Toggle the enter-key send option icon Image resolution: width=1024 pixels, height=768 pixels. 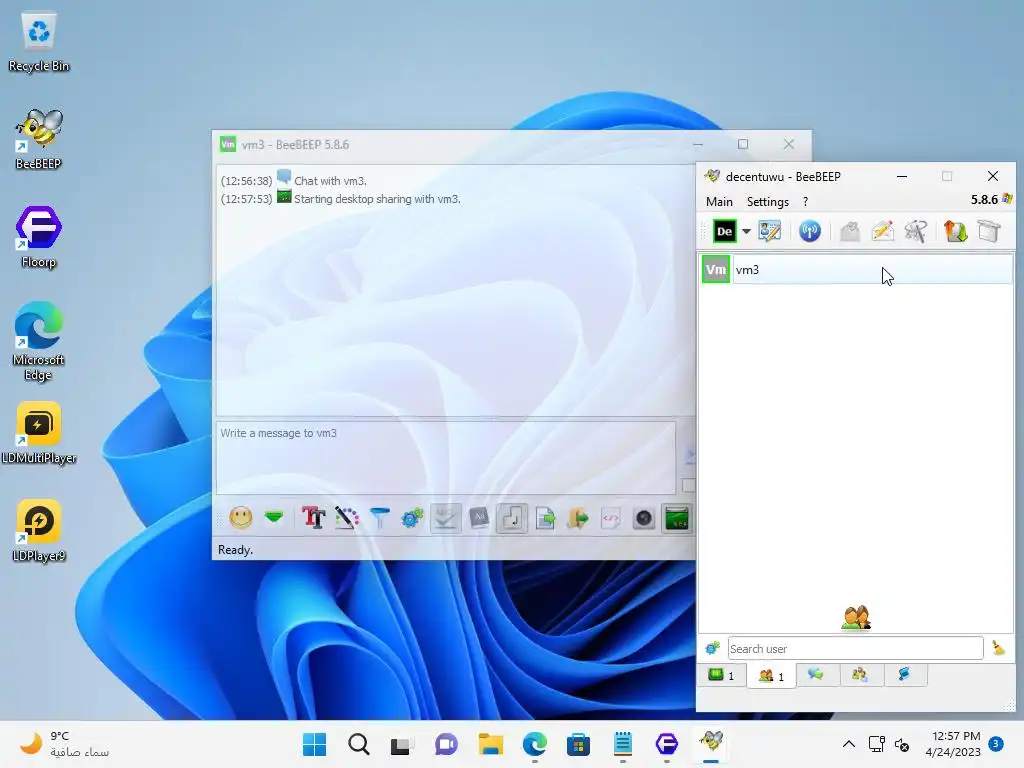[512, 519]
